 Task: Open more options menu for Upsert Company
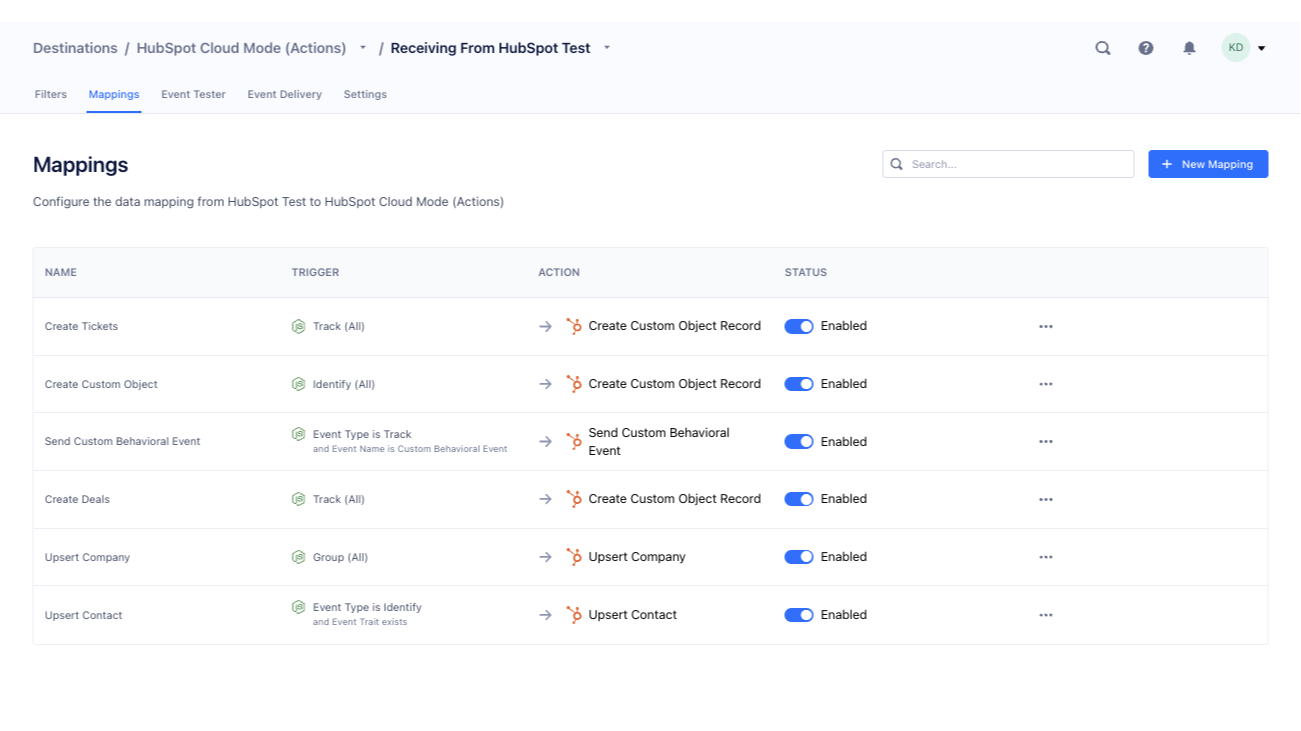pyautogui.click(x=1046, y=557)
